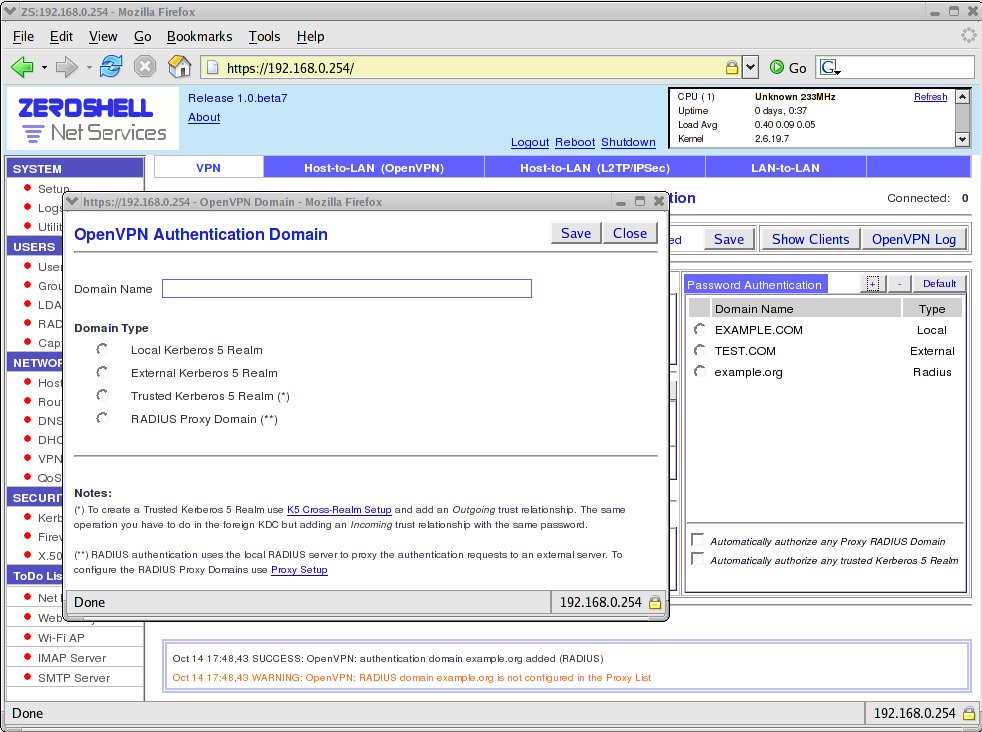Click the green Back arrow icon
The height and width of the screenshot is (732, 982).
pyautogui.click(x=23, y=66)
